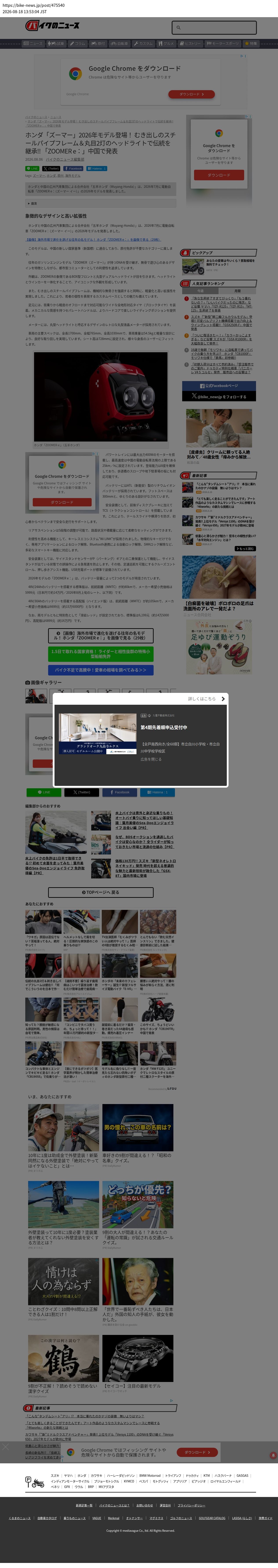278x1568 pixels.
Task: Click ダウンロード button in sidebar Chrome ad
Action: point(219,175)
